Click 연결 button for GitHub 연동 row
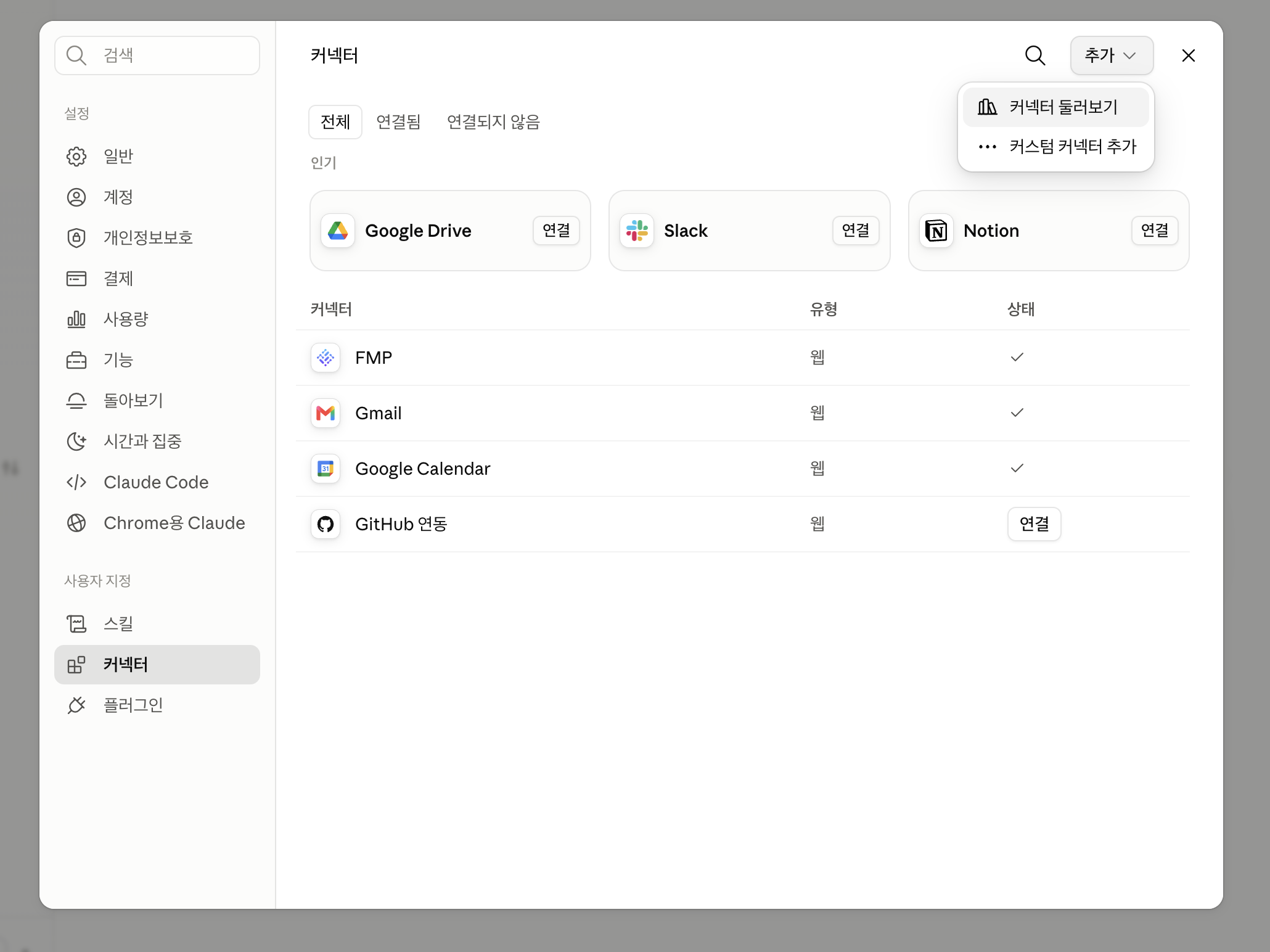The height and width of the screenshot is (952, 1270). click(1034, 524)
